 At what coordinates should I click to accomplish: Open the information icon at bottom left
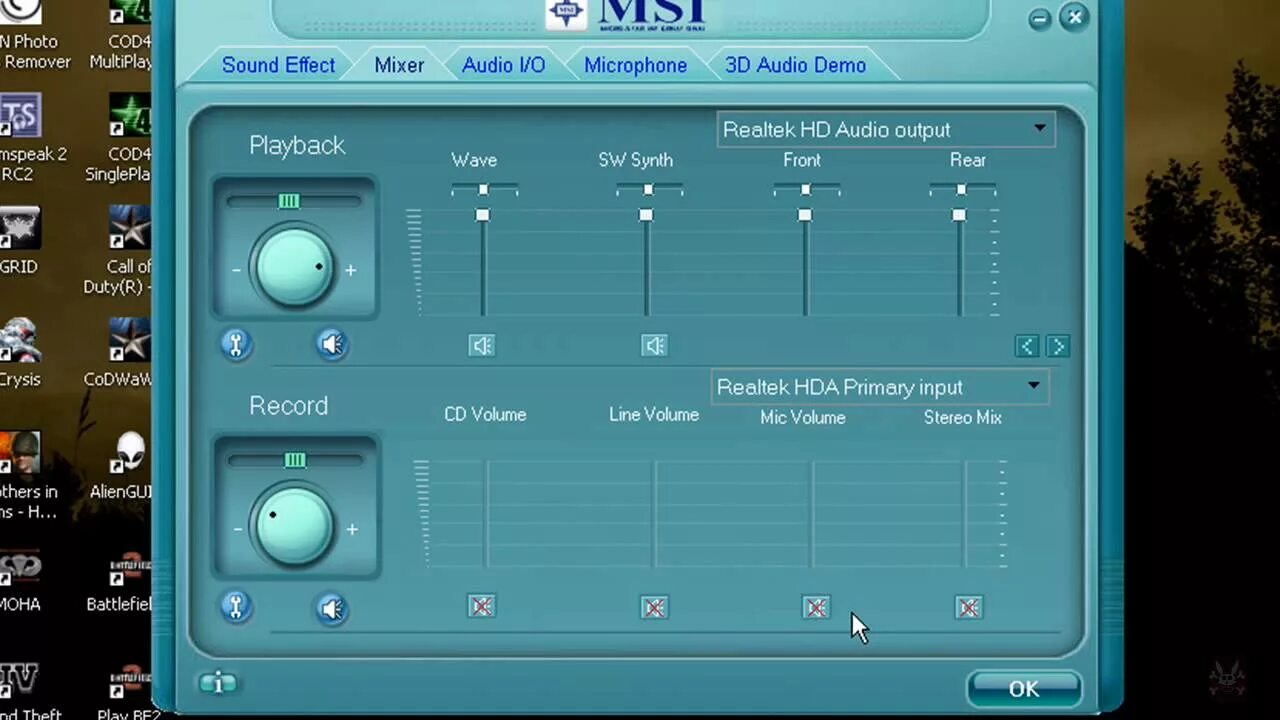[x=218, y=683]
